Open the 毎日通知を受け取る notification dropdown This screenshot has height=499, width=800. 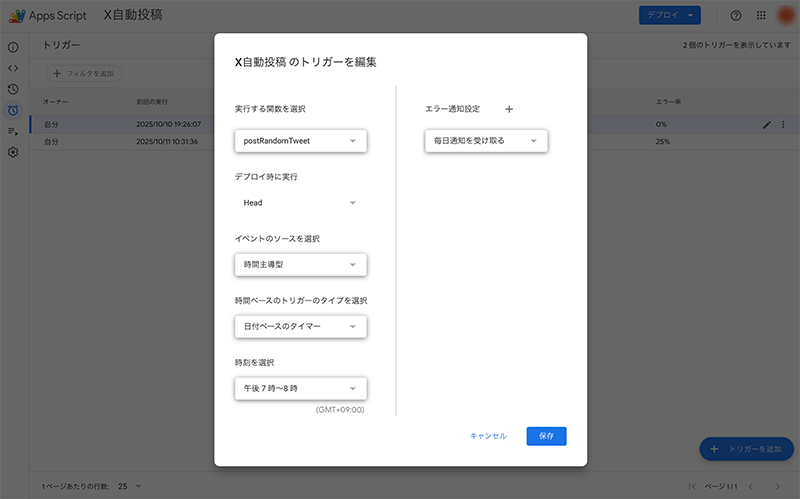tap(486, 141)
